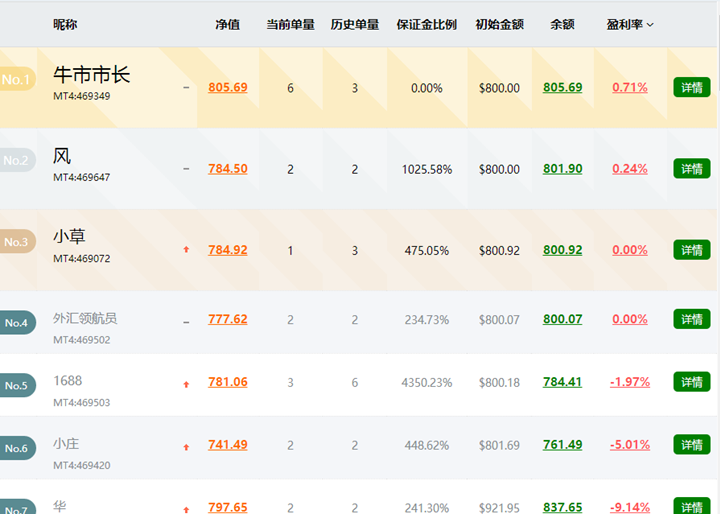Click the No.1 rank badge

17,79
